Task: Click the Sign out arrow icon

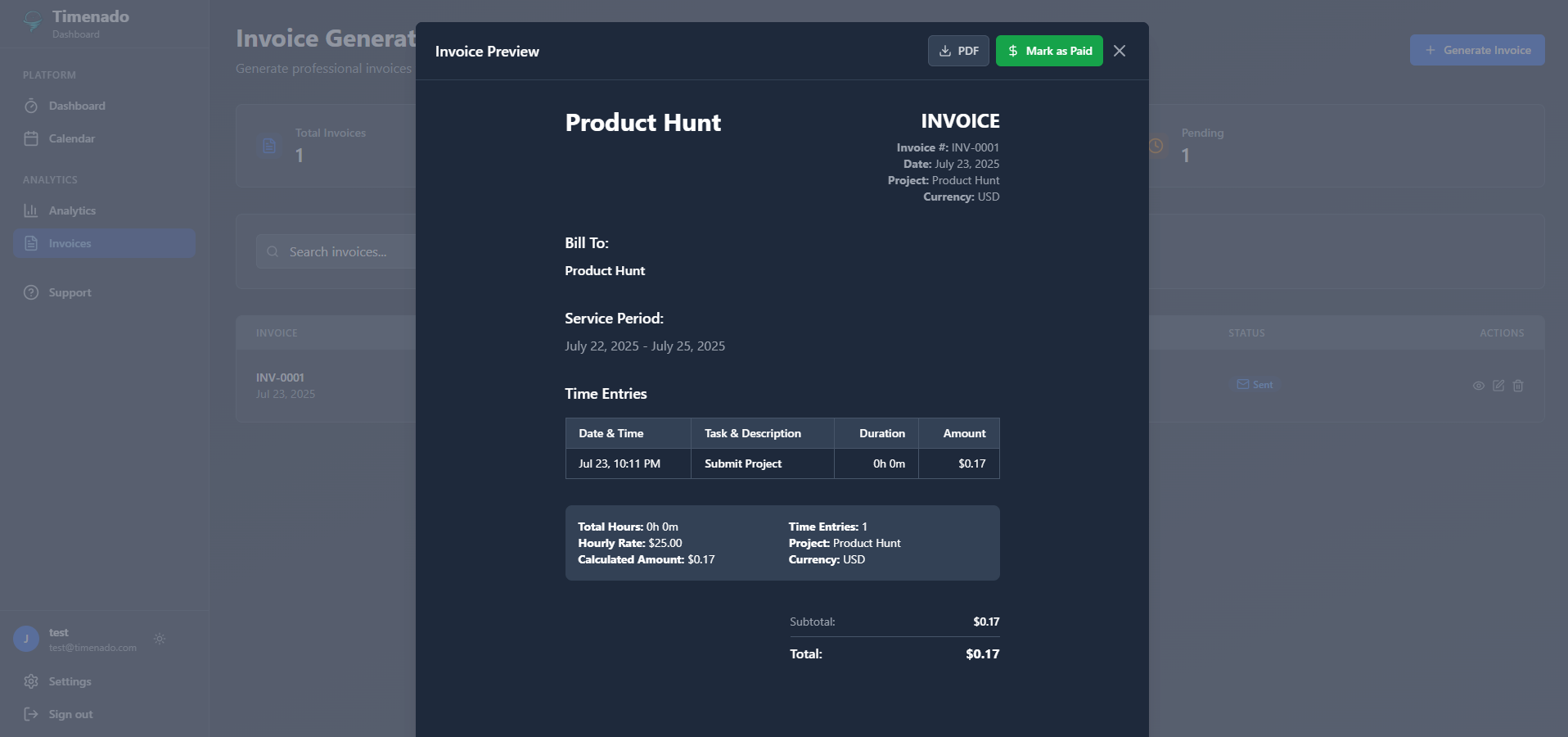Action: click(x=31, y=714)
